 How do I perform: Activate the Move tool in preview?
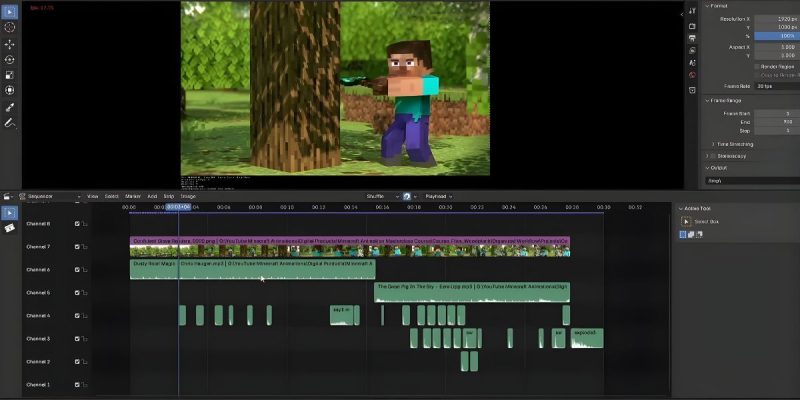[x=10, y=45]
